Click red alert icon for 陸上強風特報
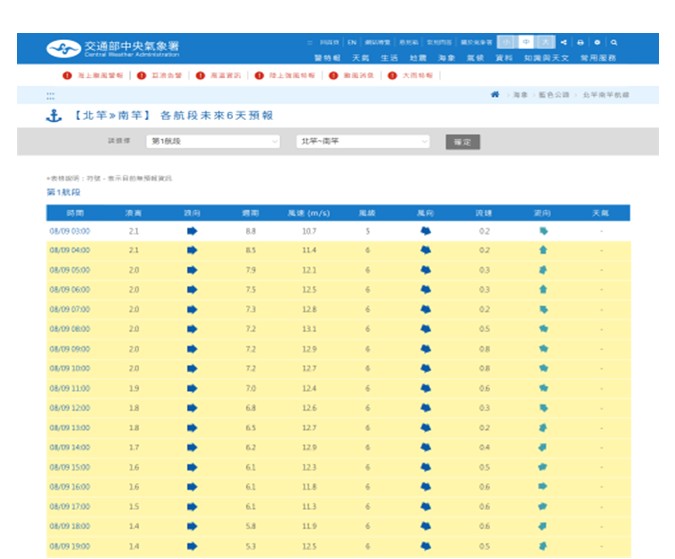 pos(259,75)
